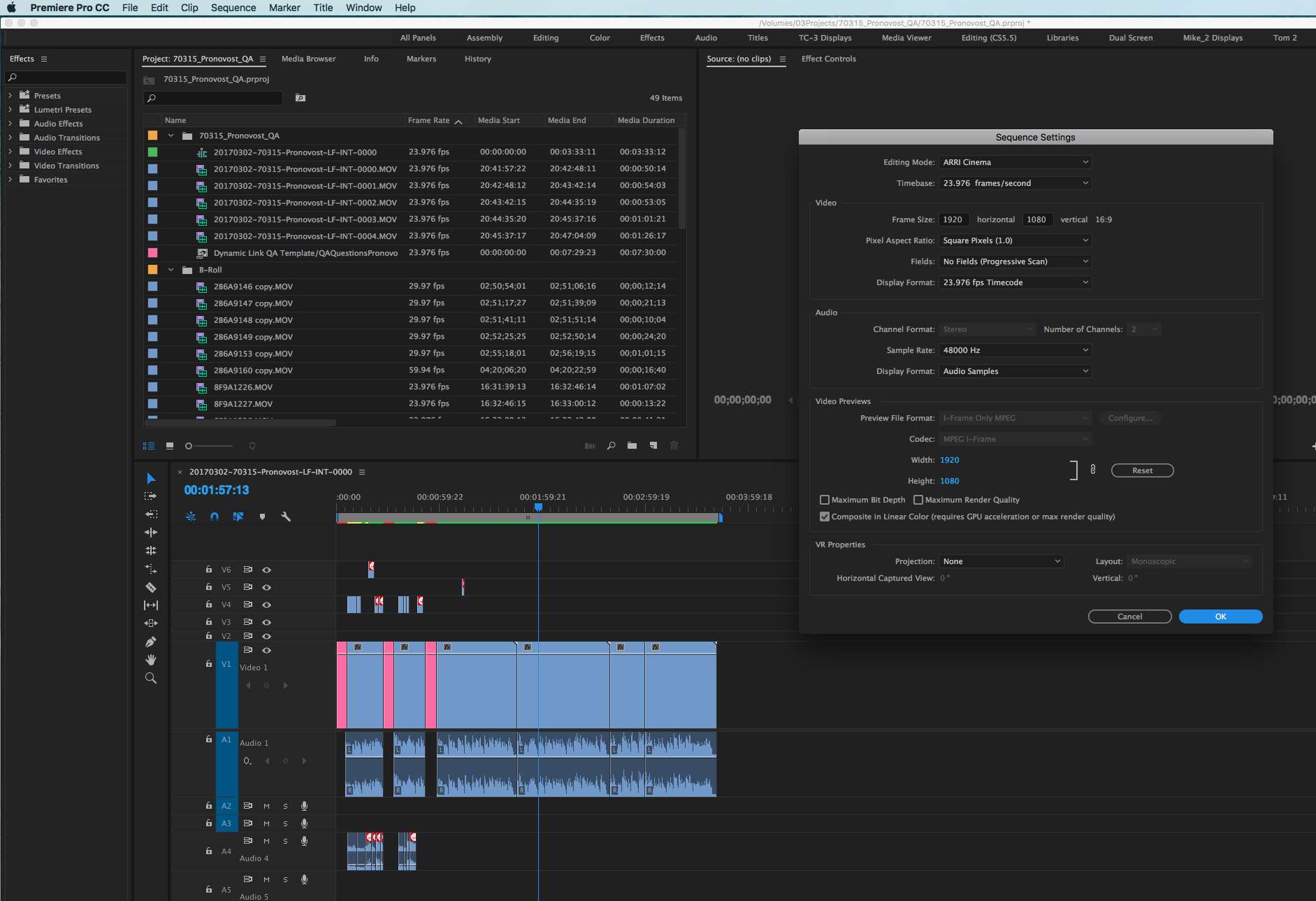Screen dimensions: 1316x901
Task: Open Fields dropdown
Action: click(x=1015, y=261)
